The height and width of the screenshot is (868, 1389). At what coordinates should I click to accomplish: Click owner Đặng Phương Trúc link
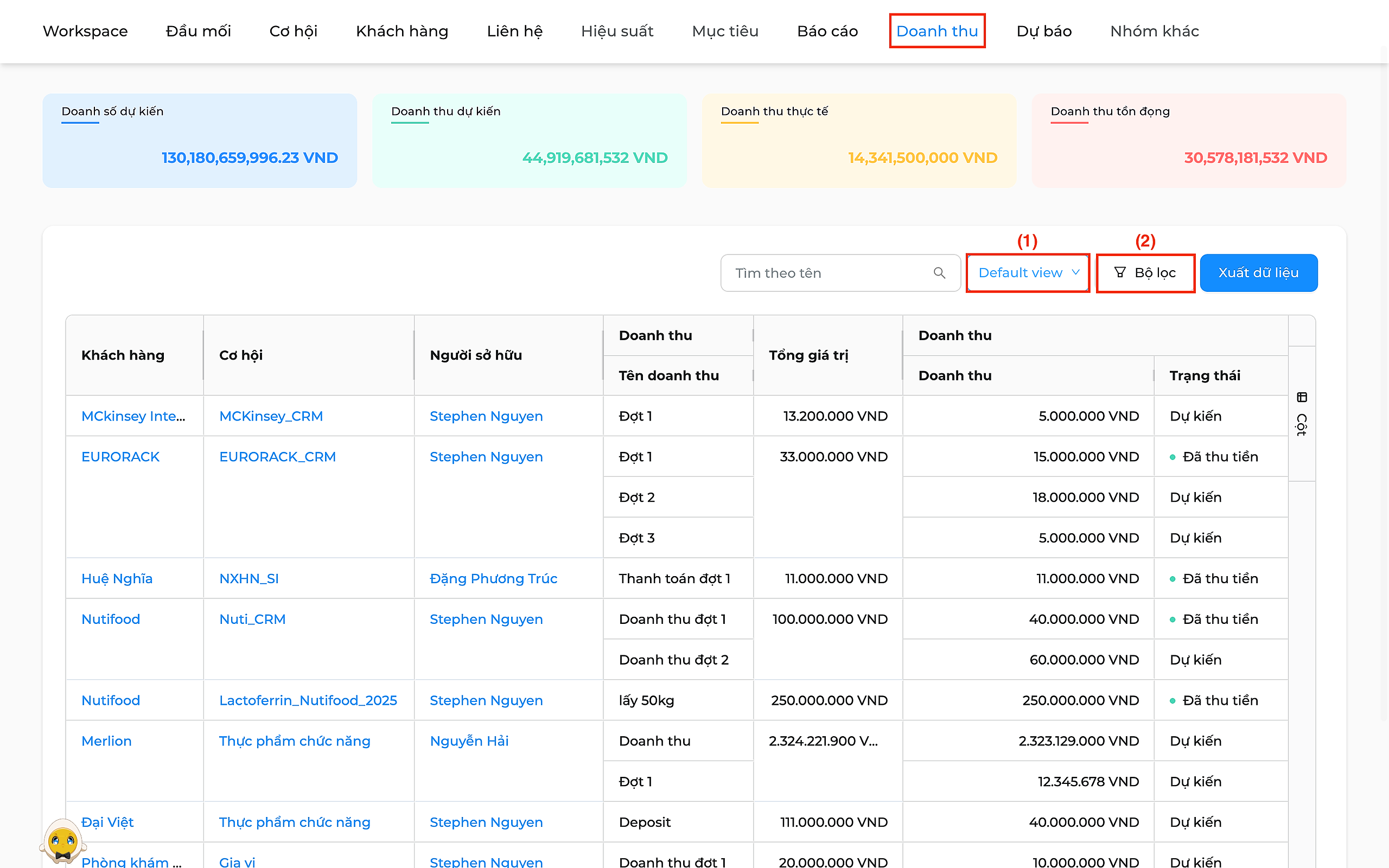(x=494, y=579)
